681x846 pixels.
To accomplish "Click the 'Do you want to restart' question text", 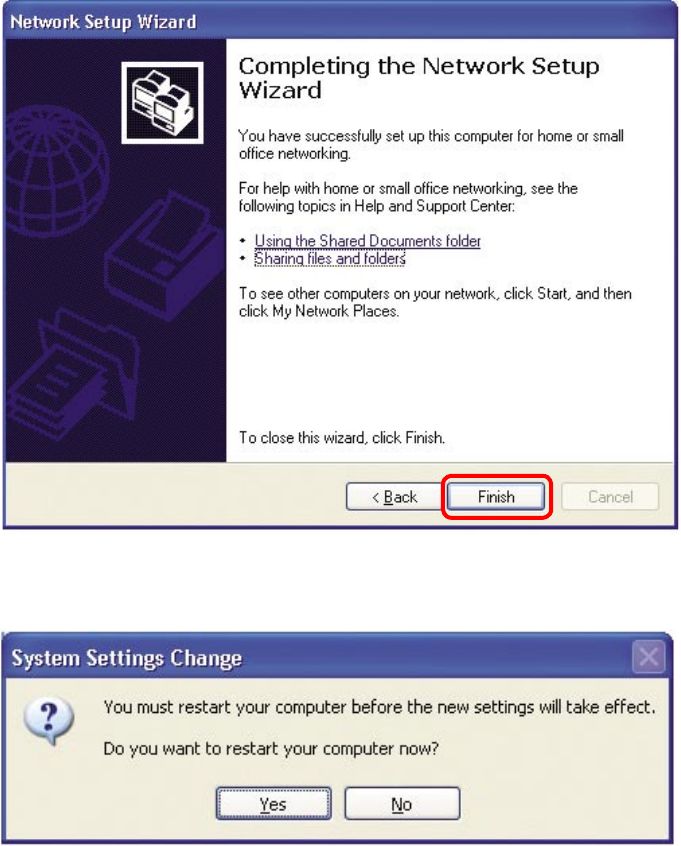I will point(271,748).
